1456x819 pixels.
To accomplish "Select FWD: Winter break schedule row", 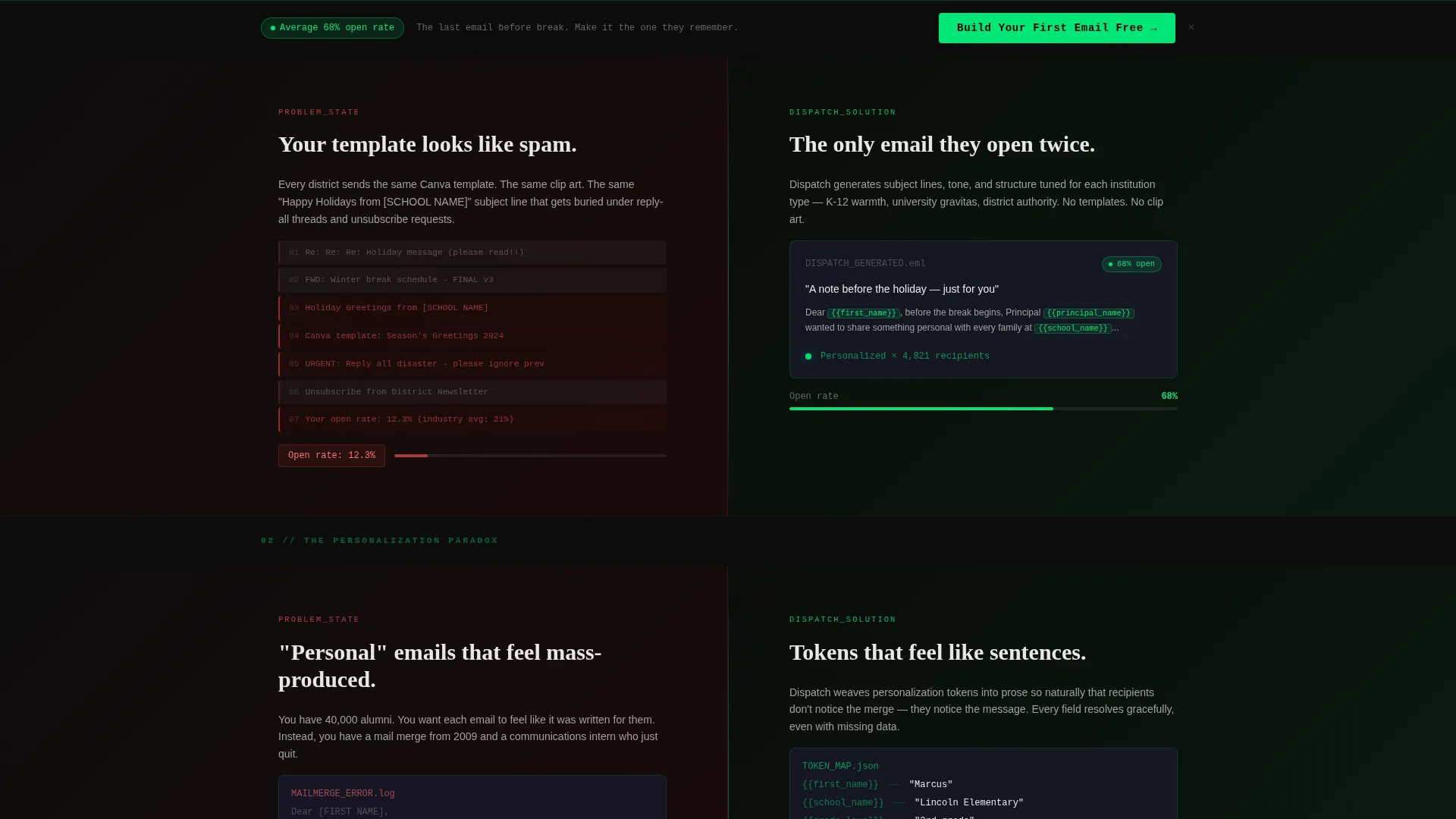I will pyautogui.click(x=472, y=280).
